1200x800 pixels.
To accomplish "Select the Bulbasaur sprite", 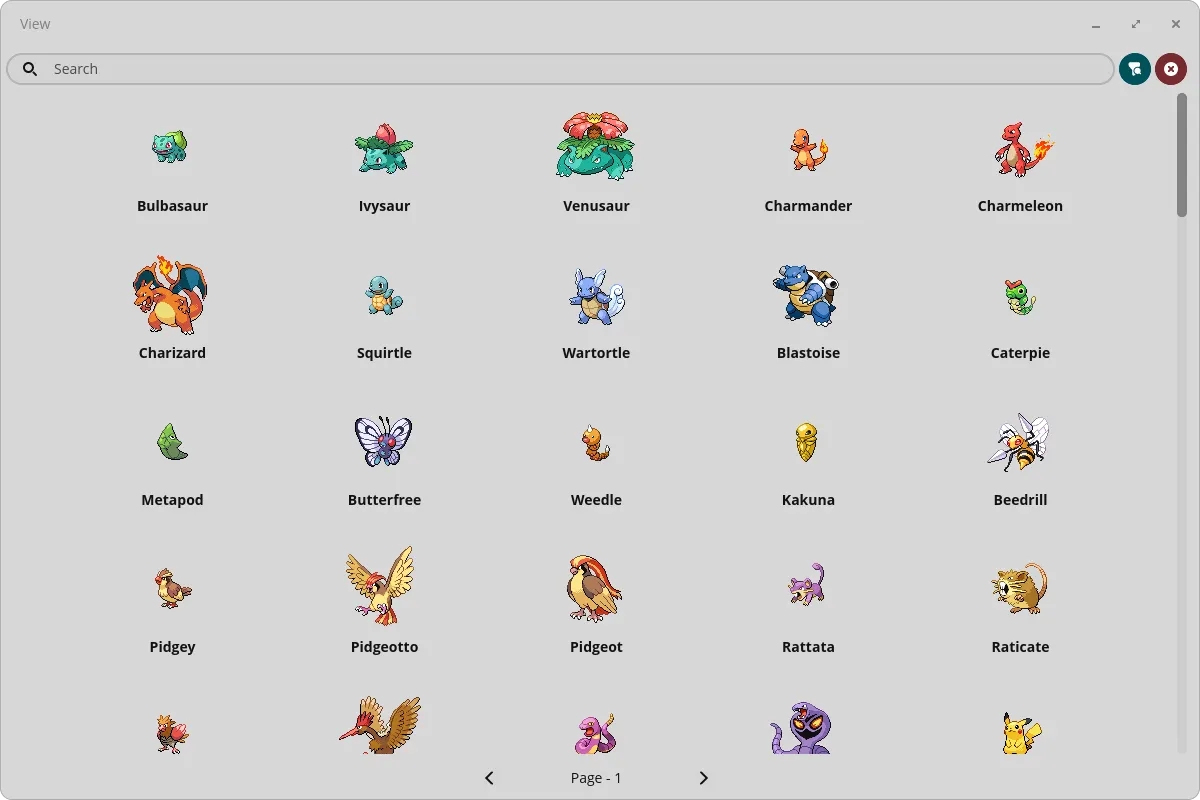I will (170, 147).
